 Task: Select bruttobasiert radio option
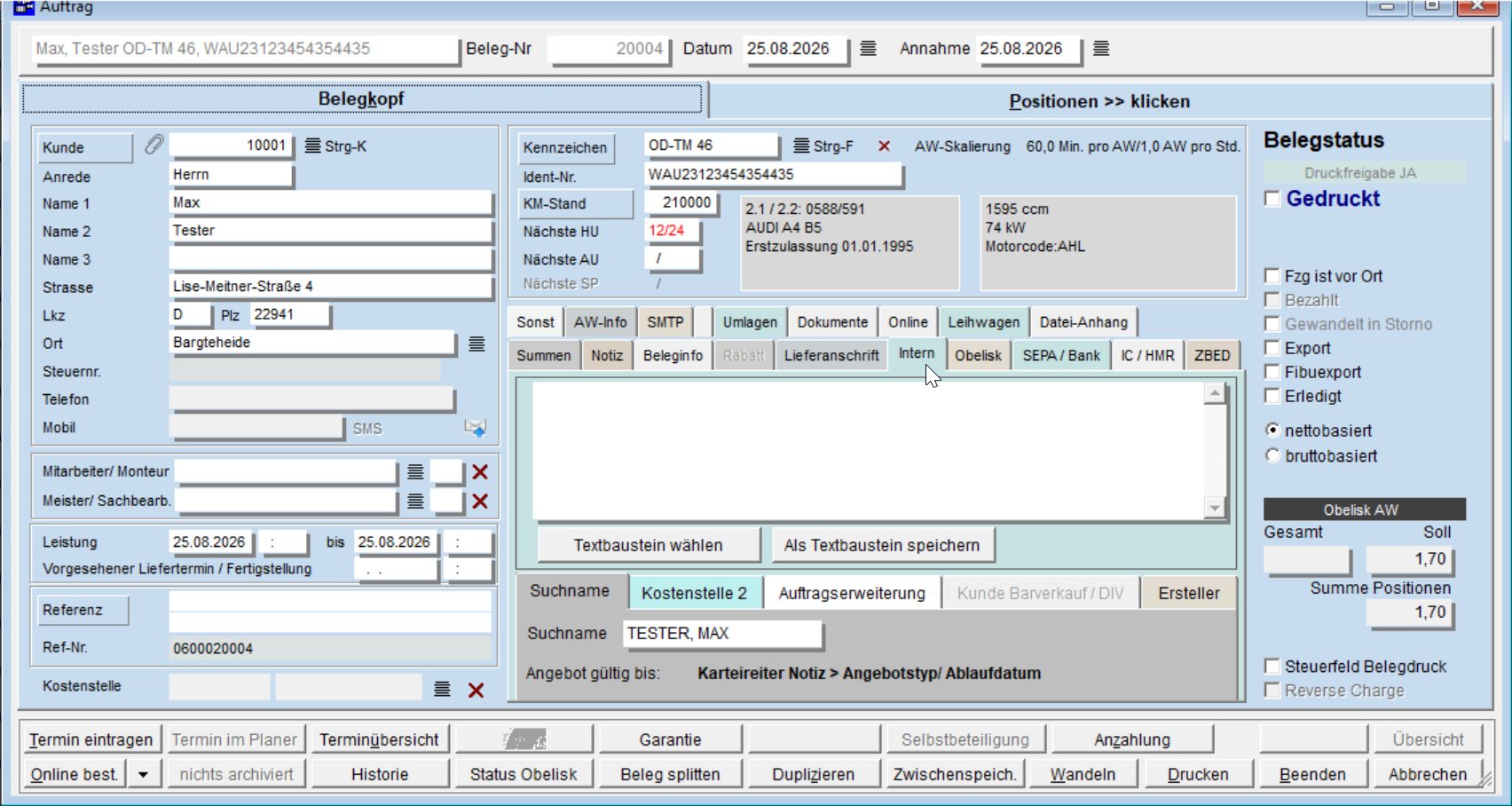1273,455
